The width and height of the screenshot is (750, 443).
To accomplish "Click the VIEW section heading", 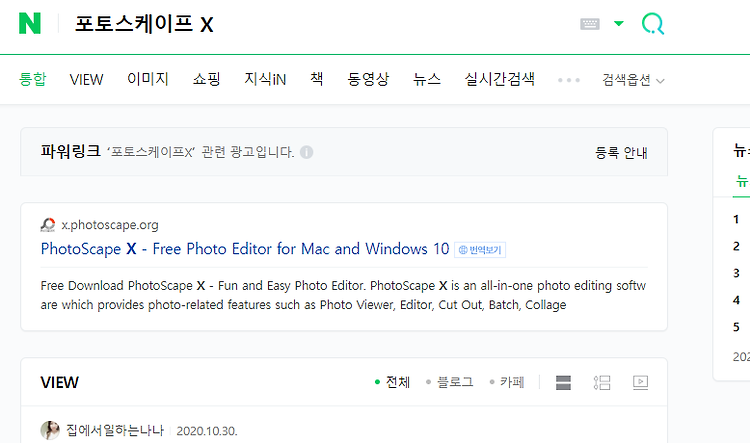I will pos(59,383).
